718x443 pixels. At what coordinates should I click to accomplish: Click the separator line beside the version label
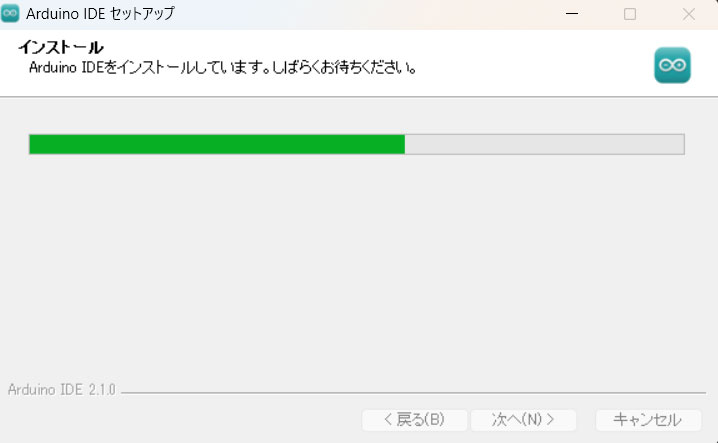click(413, 393)
